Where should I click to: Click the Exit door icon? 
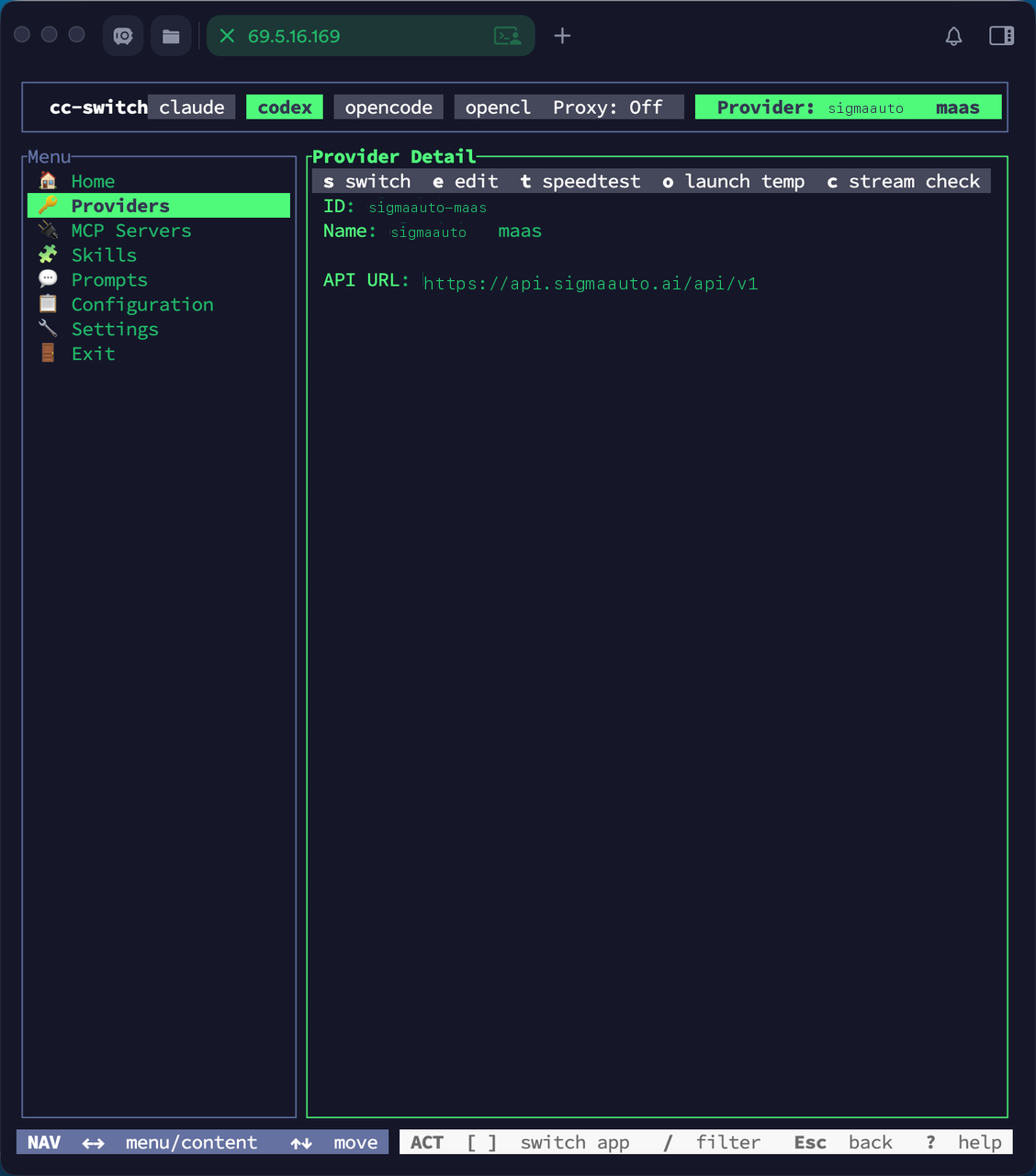(x=48, y=353)
